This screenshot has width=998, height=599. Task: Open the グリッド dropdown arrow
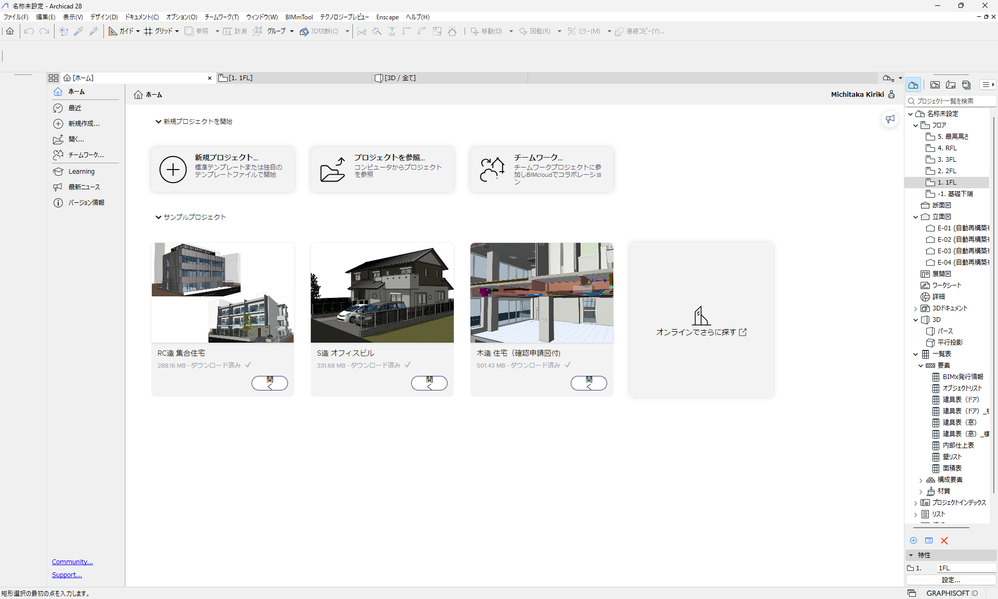177,31
